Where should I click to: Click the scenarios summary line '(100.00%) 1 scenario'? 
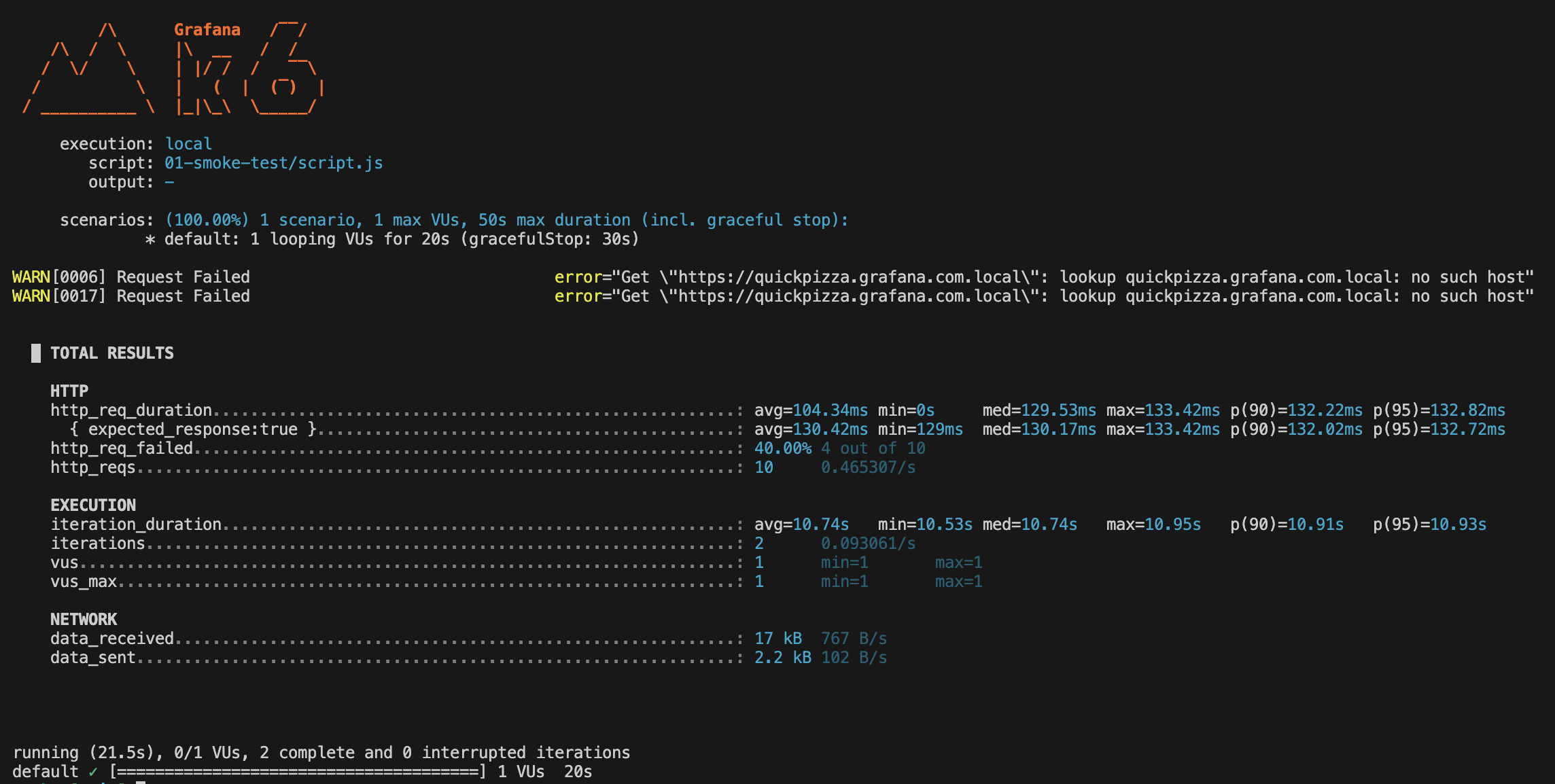tap(506, 220)
